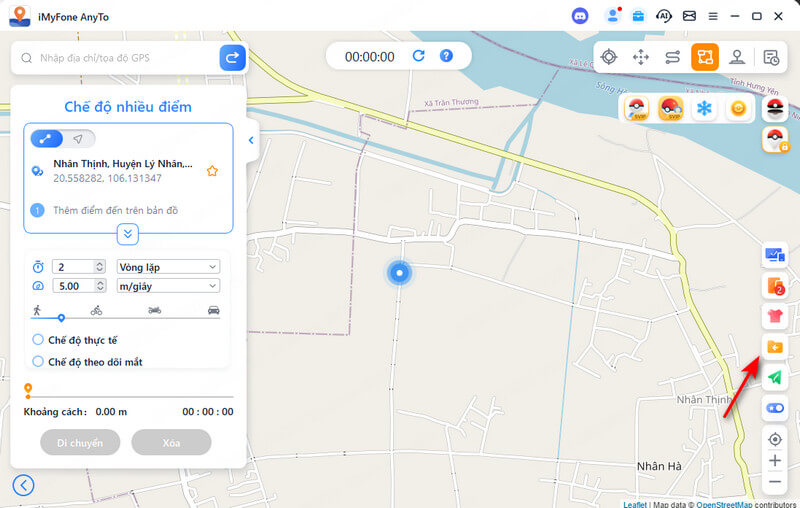The height and width of the screenshot is (508, 800).
Task: Open the hamburger menu in title bar
Action: (713, 16)
